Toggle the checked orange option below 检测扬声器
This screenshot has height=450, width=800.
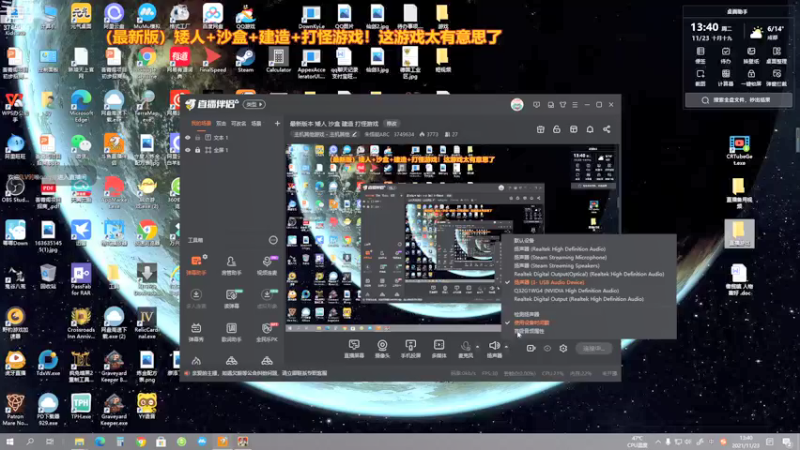coord(532,322)
